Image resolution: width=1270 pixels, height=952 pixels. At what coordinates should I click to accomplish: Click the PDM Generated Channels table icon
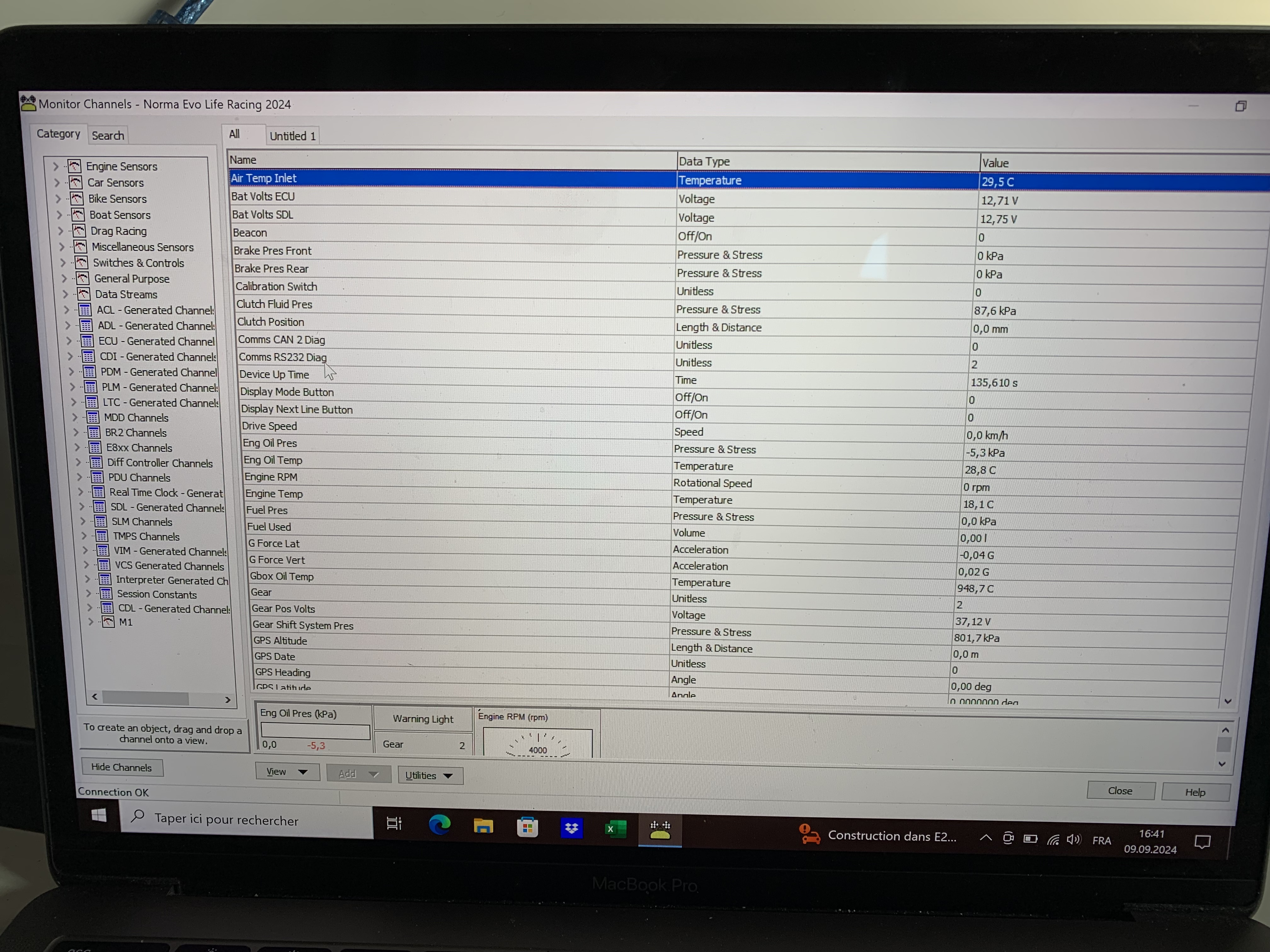(x=89, y=372)
